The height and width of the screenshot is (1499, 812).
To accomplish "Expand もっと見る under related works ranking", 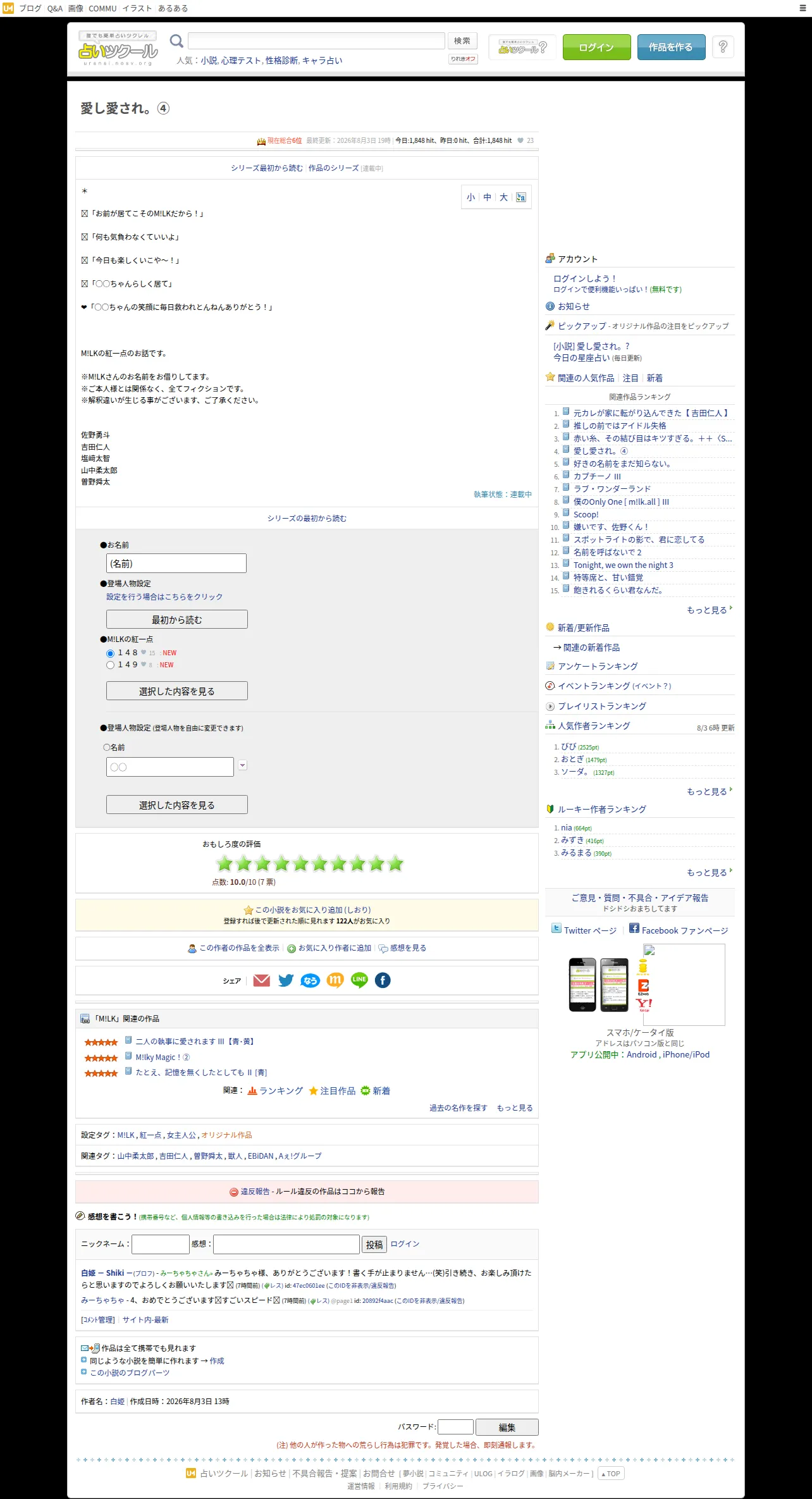I will coord(709,610).
